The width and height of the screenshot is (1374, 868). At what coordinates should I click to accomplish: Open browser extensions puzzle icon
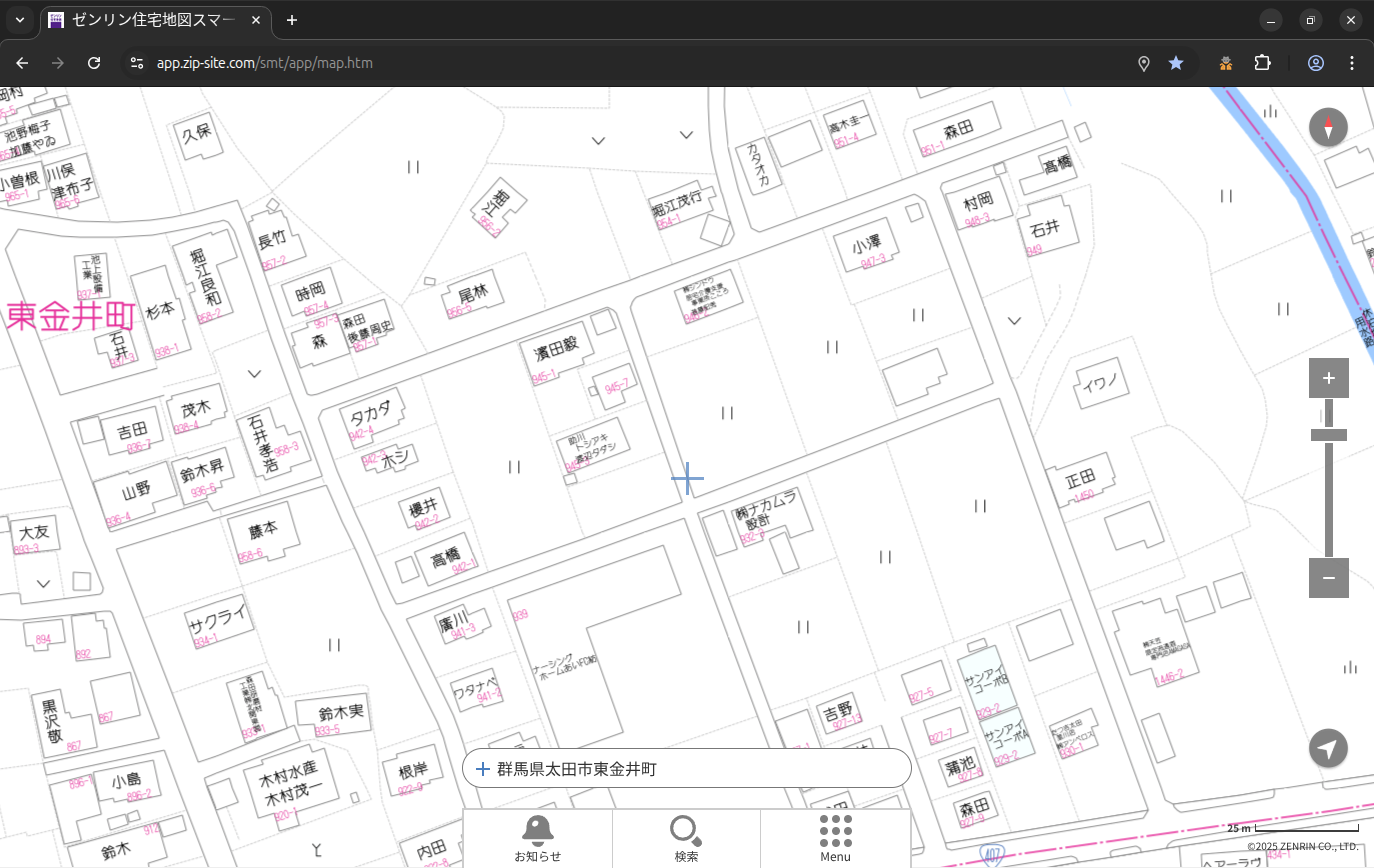1262,63
